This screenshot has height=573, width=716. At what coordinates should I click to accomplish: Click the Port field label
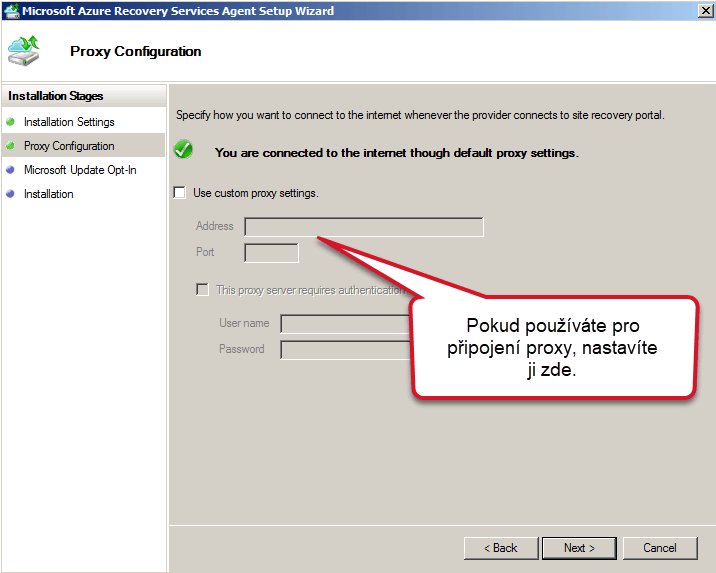205,252
